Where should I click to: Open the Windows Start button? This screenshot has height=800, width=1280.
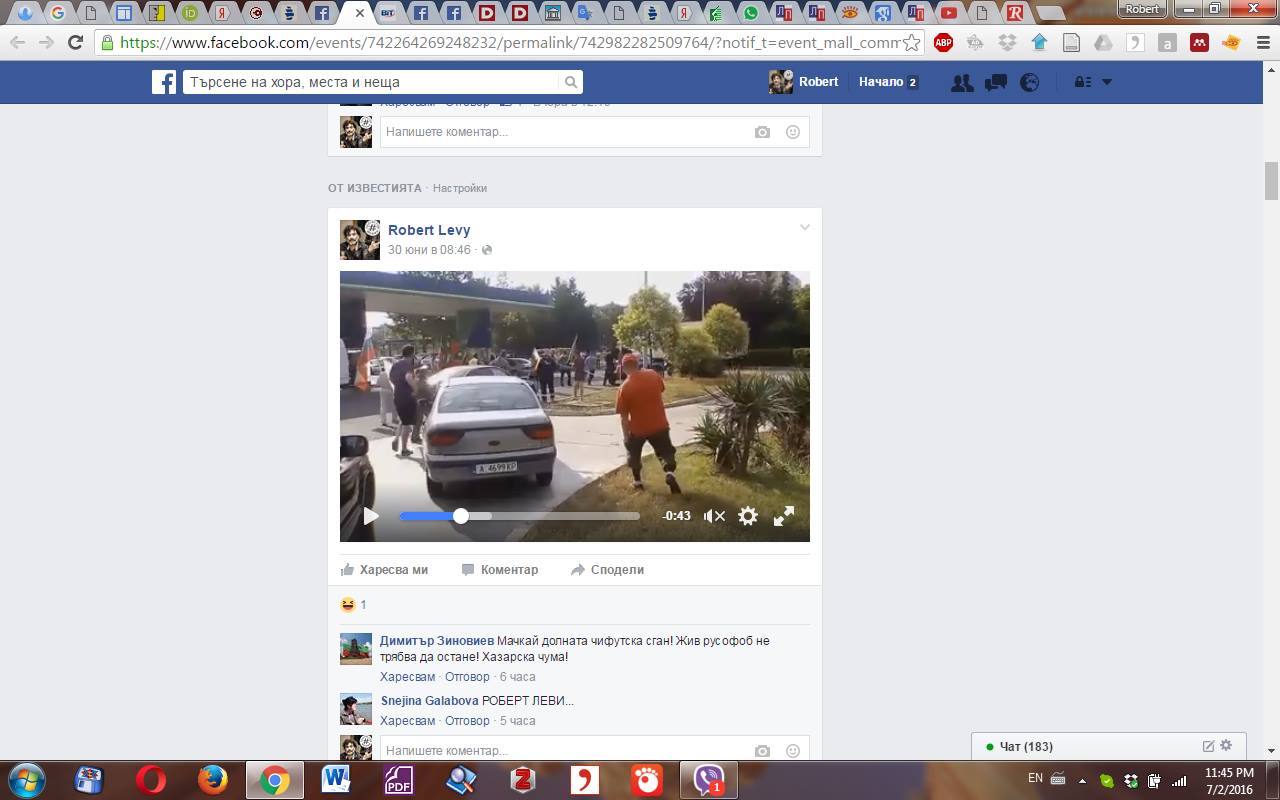(25, 779)
